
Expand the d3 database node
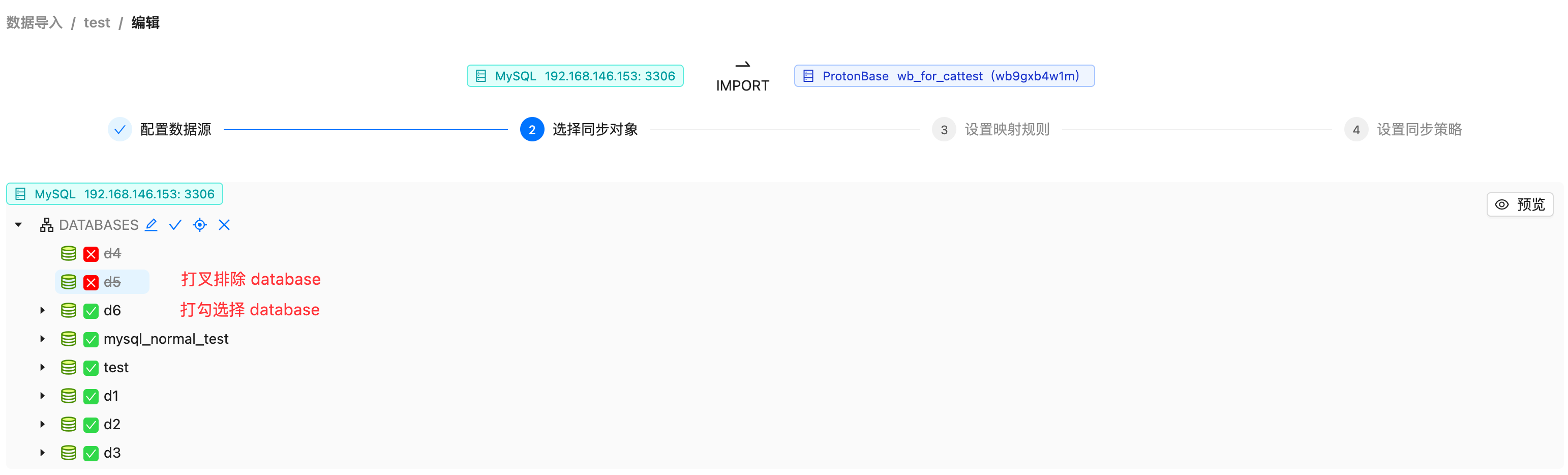click(x=42, y=453)
